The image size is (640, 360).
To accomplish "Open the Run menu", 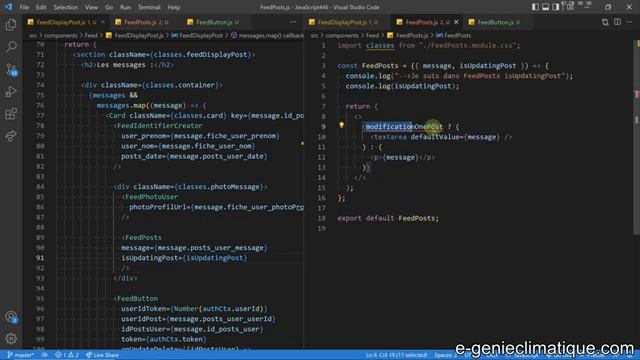I will tap(125, 7).
